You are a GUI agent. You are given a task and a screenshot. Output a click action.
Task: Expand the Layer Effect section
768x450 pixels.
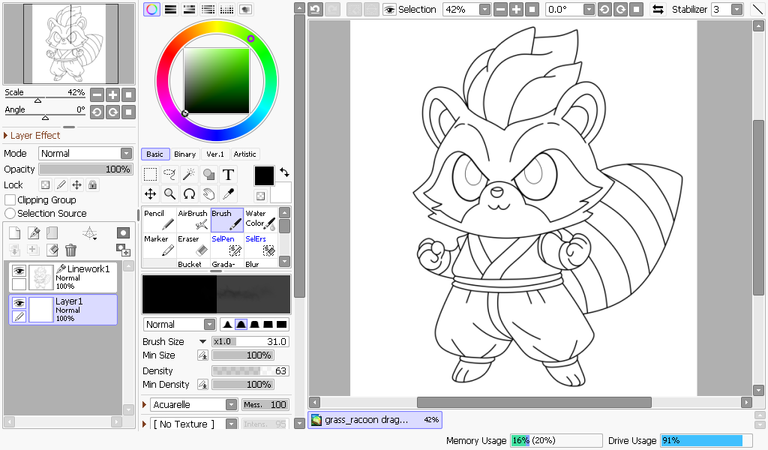pyautogui.click(x=32, y=136)
